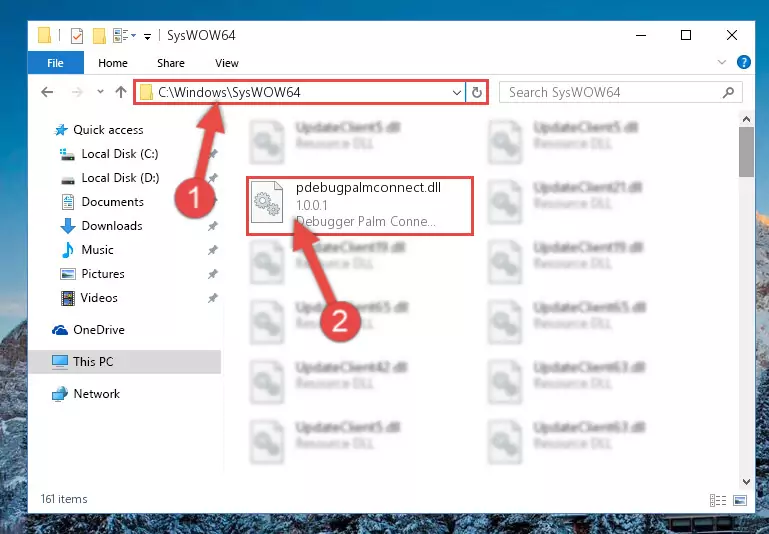Open recent locations dropdown arrow
769x534 pixels.
pos(100,92)
